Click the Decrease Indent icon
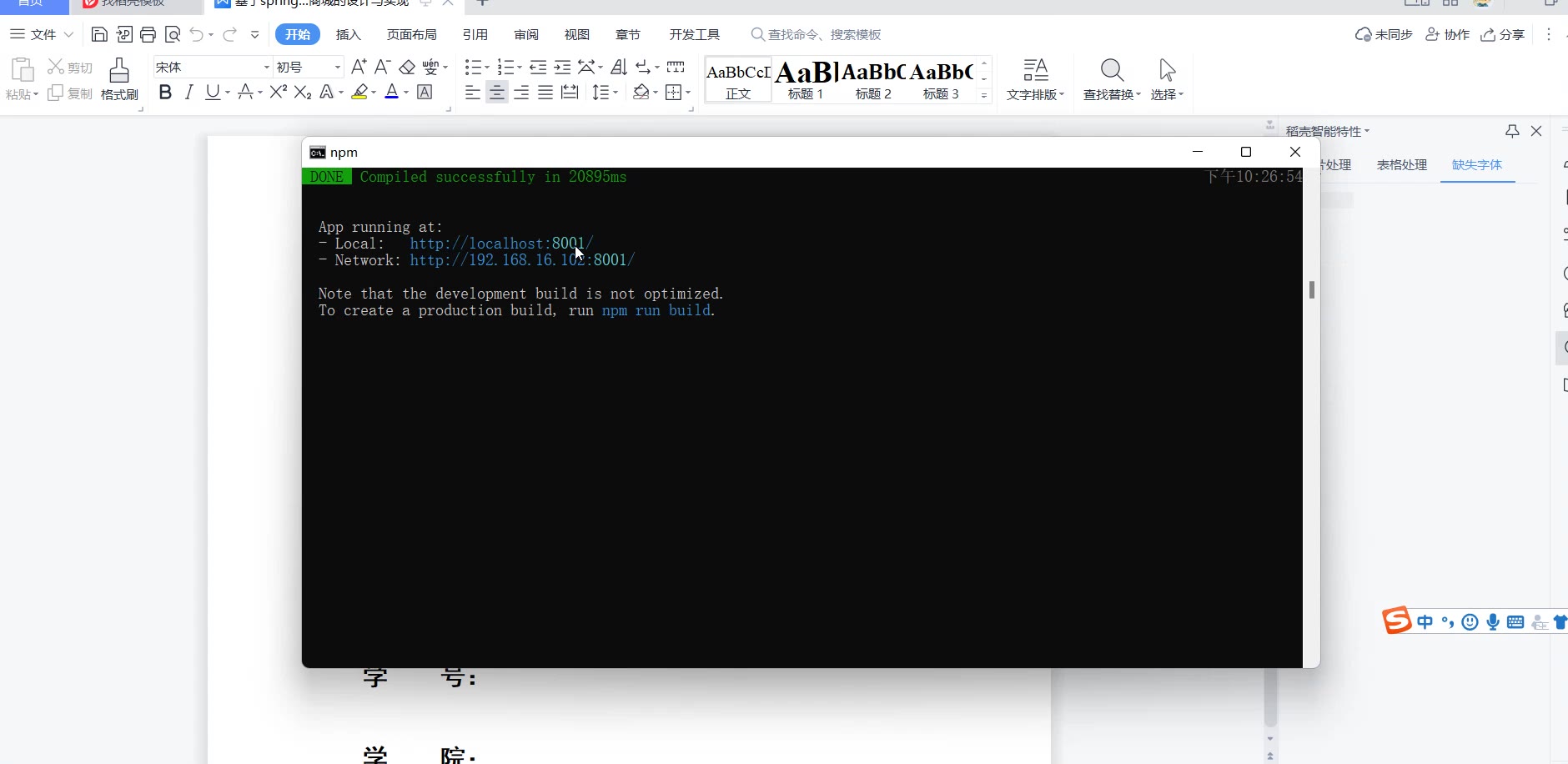 point(538,67)
